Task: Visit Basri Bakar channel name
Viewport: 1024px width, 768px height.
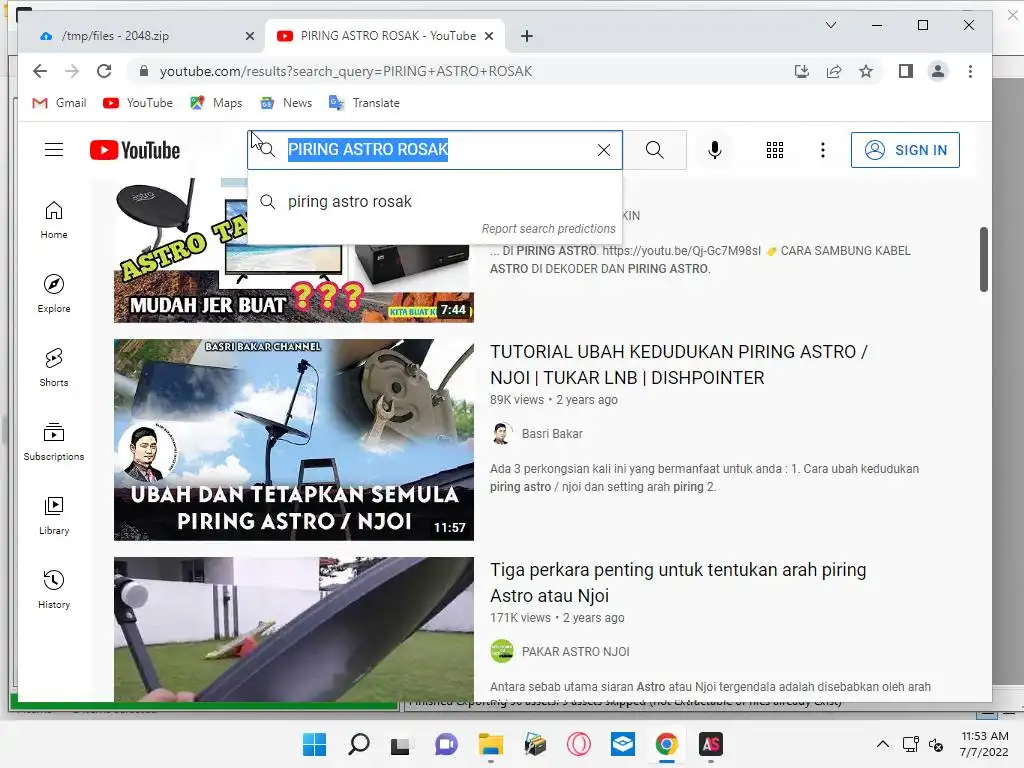Action: click(552, 434)
